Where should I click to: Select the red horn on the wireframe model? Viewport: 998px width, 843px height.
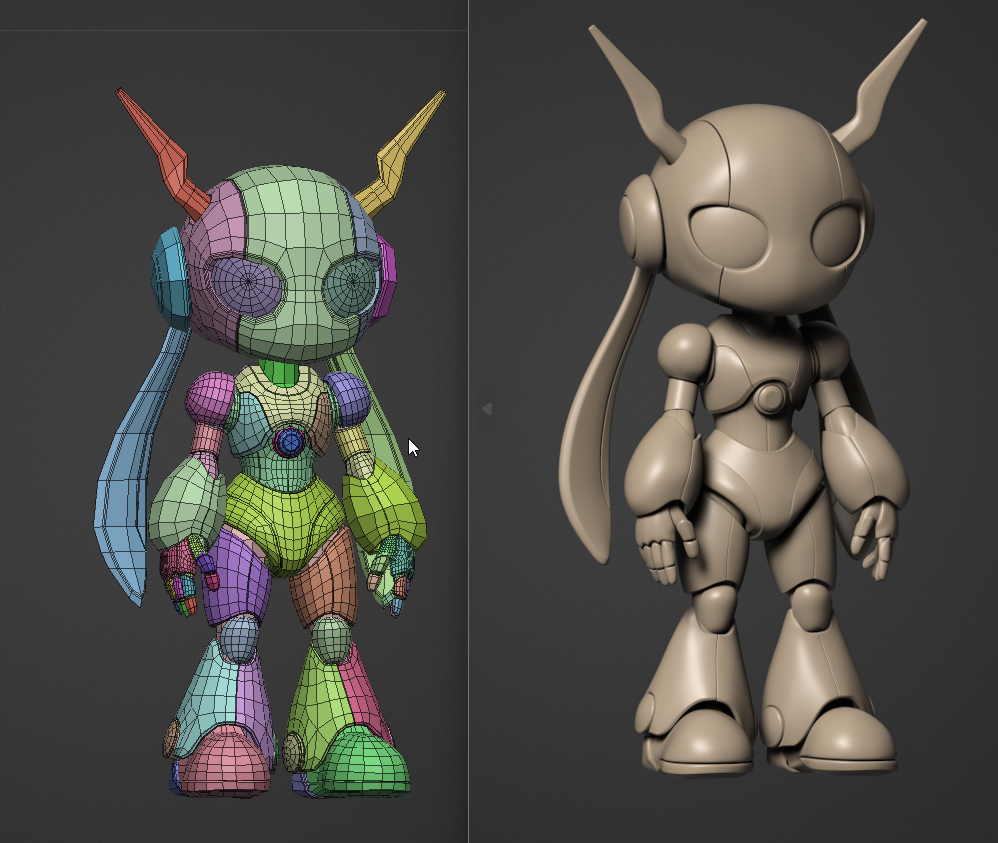point(162,151)
